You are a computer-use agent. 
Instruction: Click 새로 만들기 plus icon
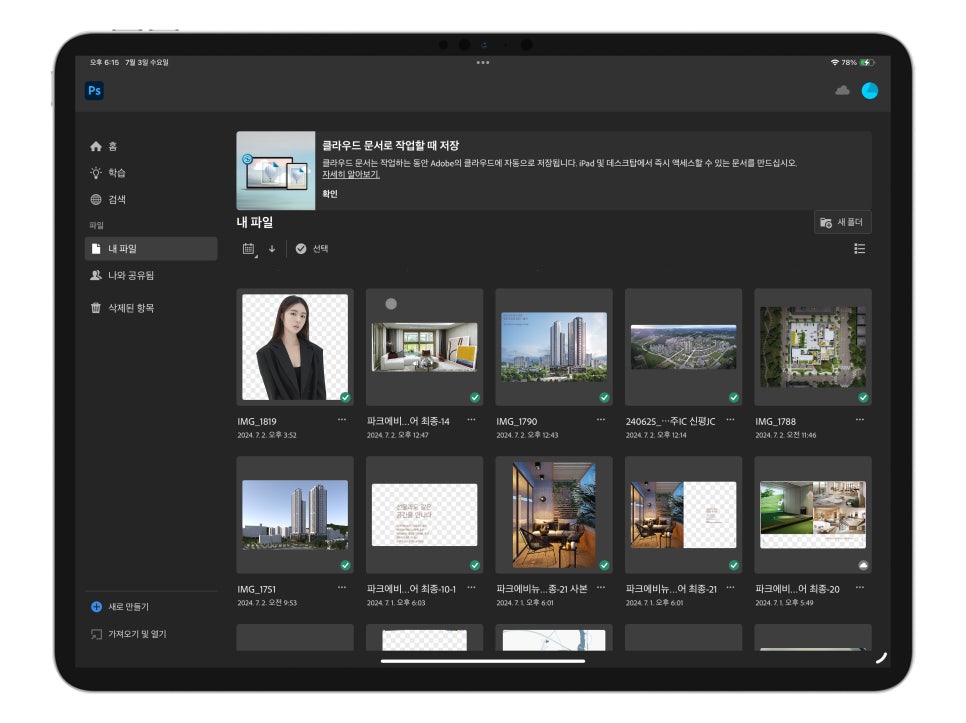click(96, 607)
